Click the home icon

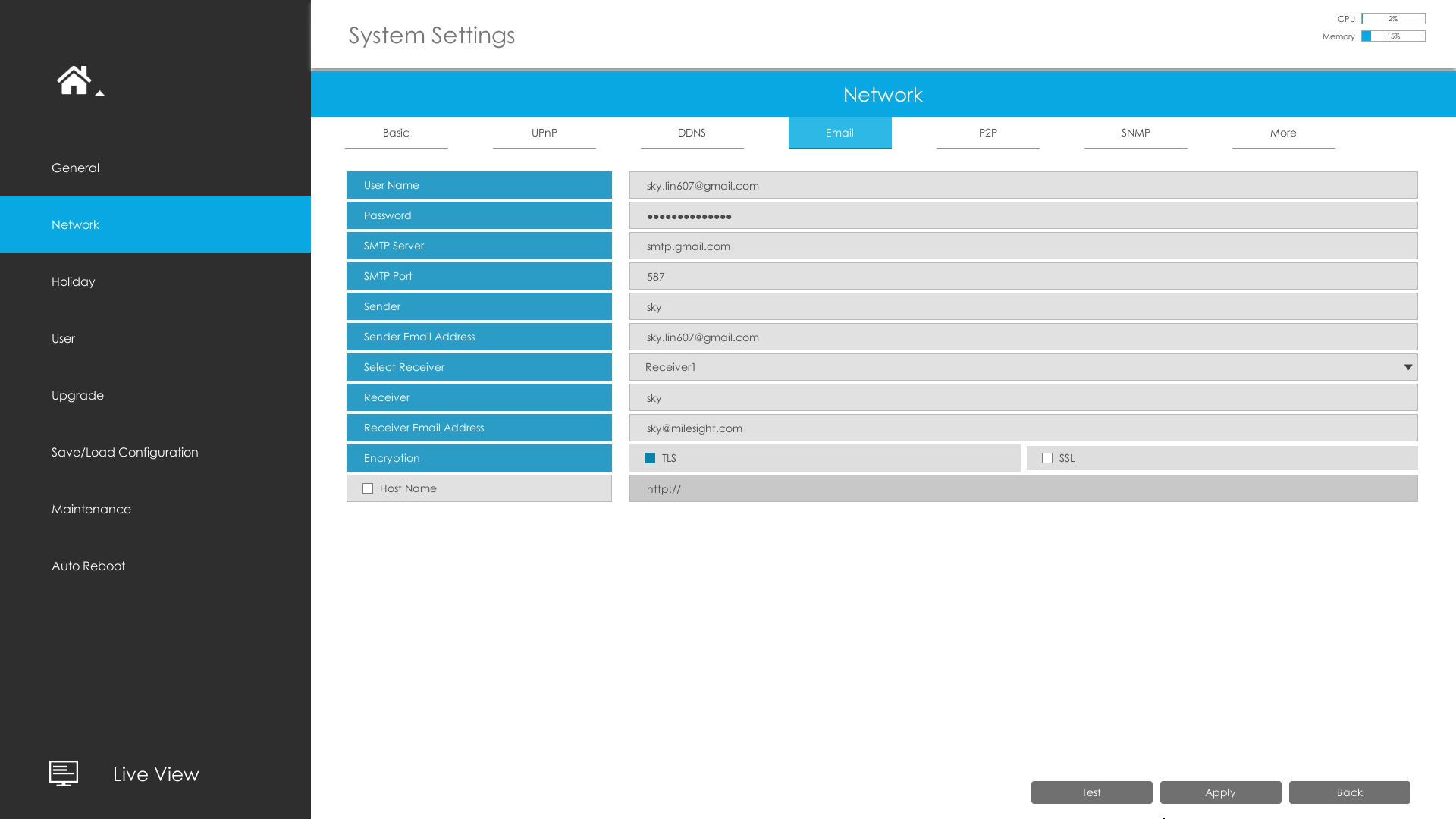point(74,80)
